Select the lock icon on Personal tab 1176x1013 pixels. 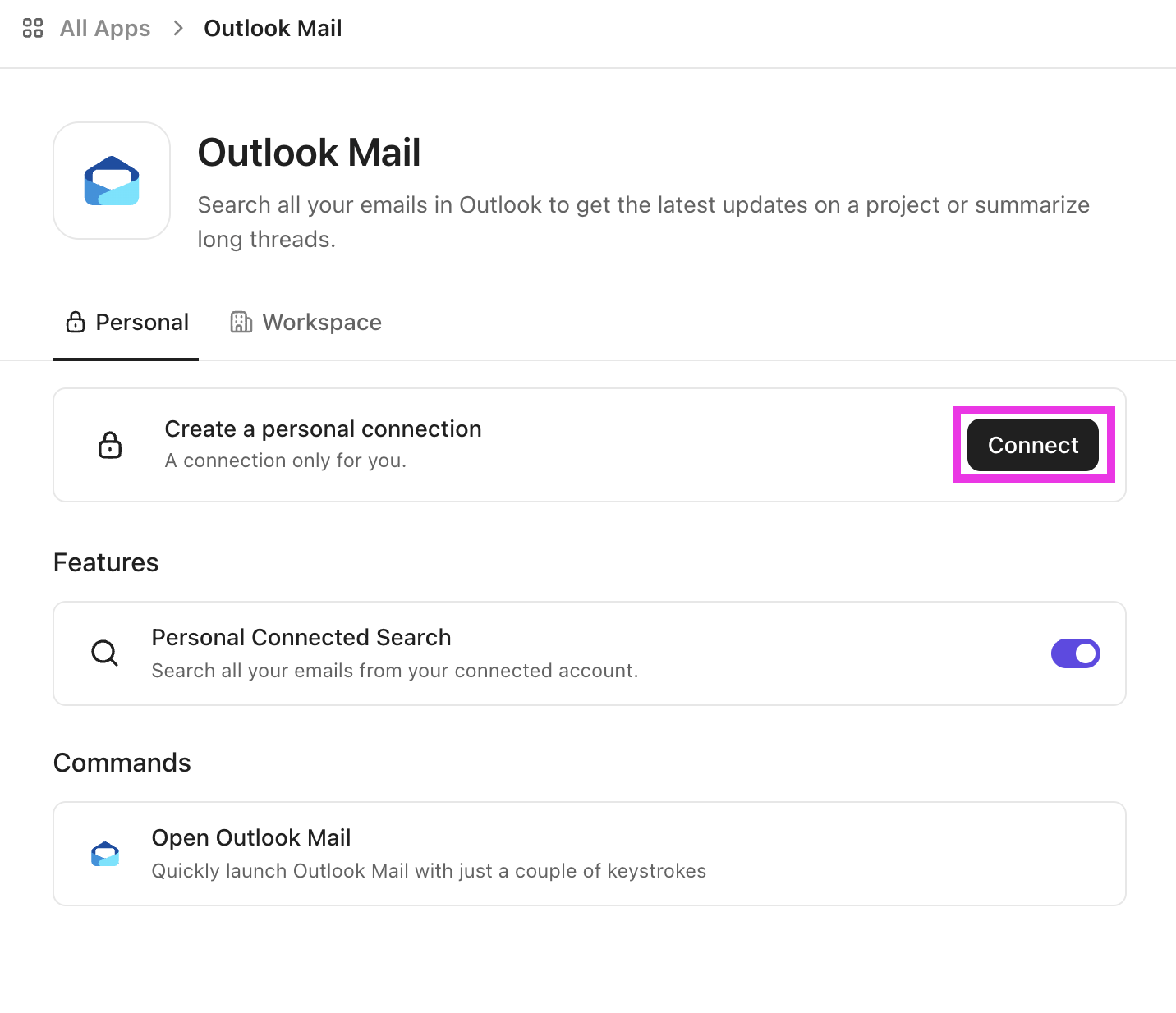coord(75,322)
